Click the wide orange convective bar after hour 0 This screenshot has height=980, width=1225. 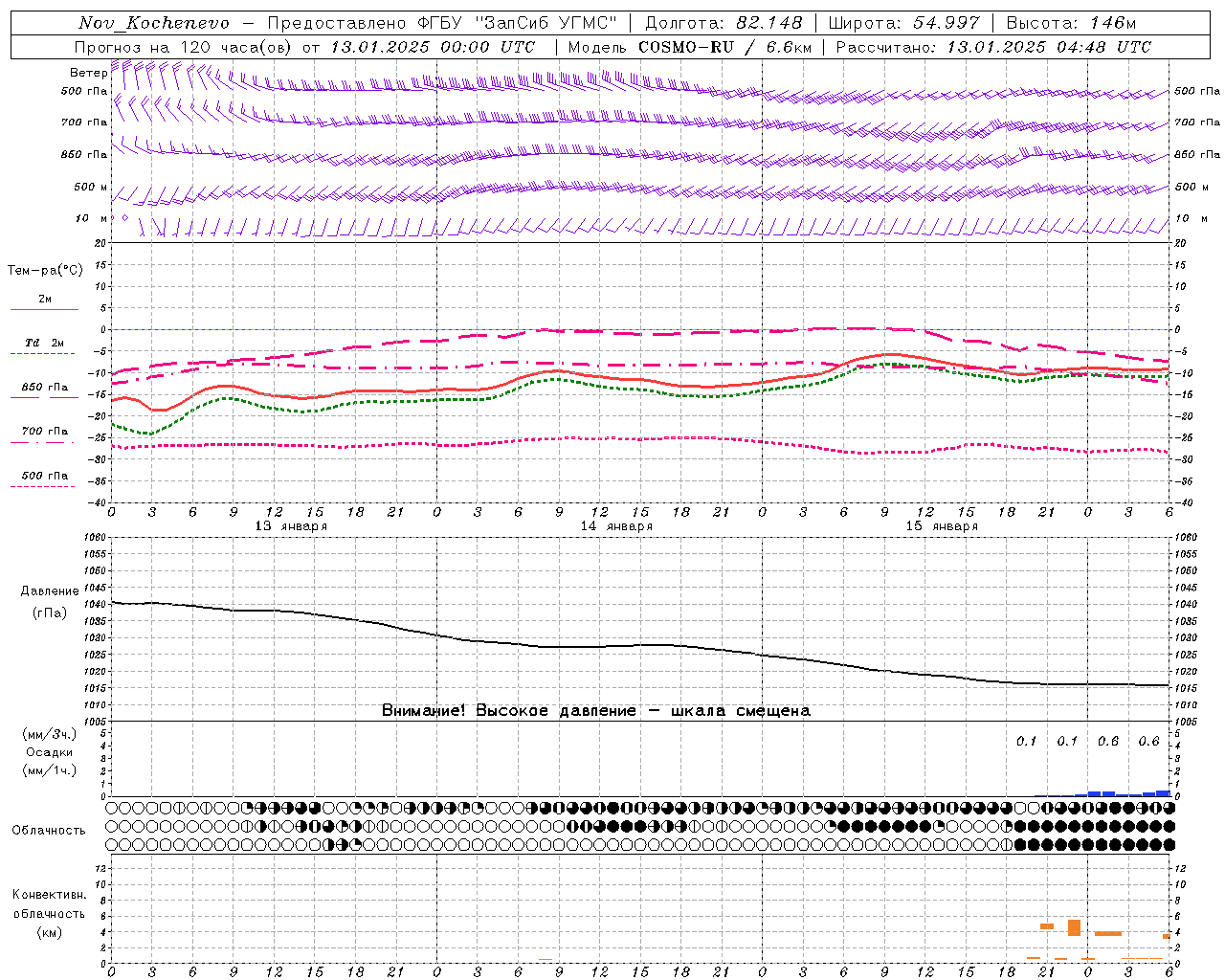pyautogui.click(x=1108, y=934)
